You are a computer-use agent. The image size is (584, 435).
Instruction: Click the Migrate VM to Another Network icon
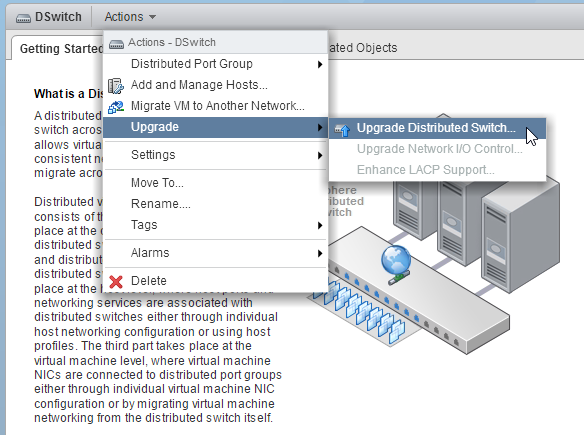click(x=116, y=107)
